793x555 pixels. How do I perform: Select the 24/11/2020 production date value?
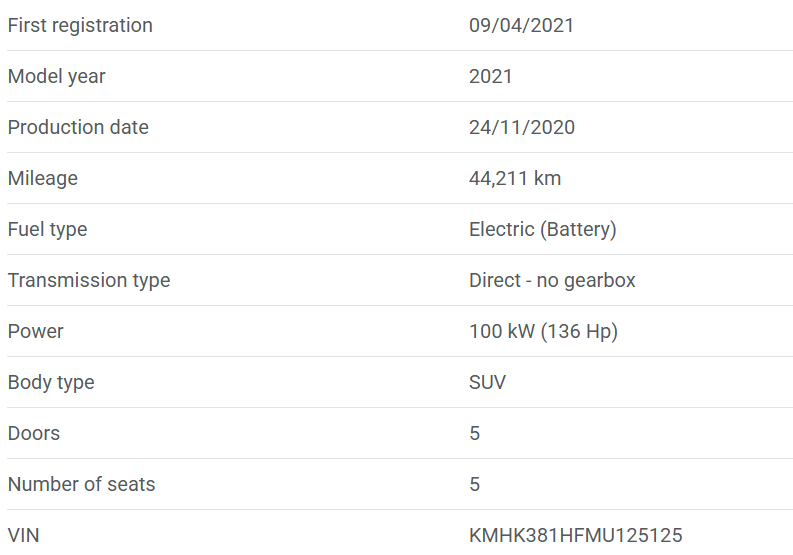point(521,128)
